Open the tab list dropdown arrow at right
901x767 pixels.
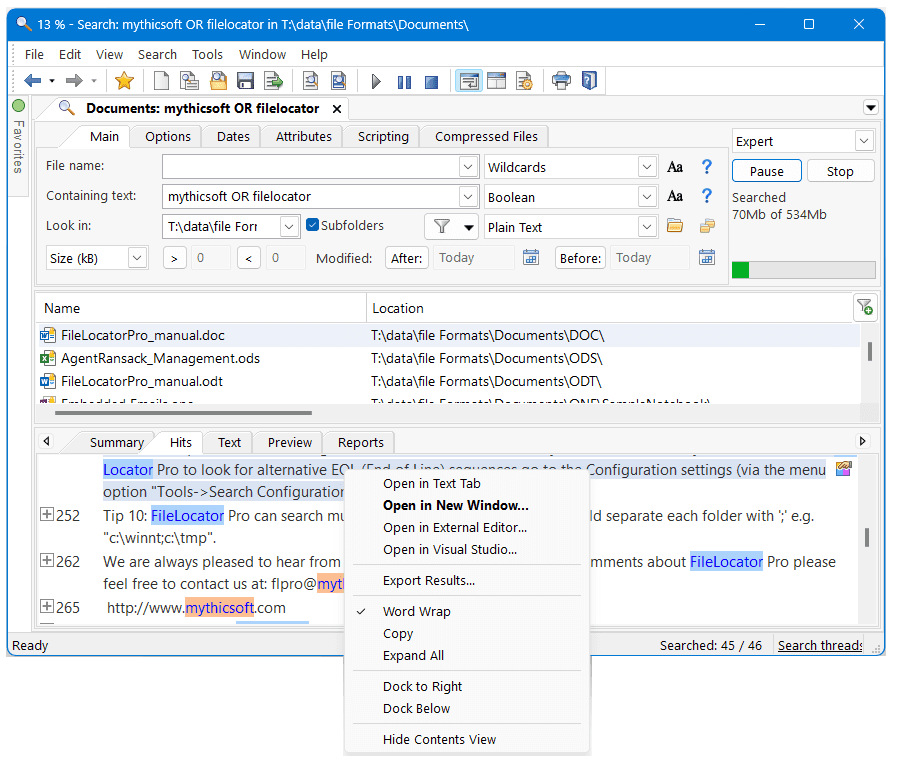point(871,107)
